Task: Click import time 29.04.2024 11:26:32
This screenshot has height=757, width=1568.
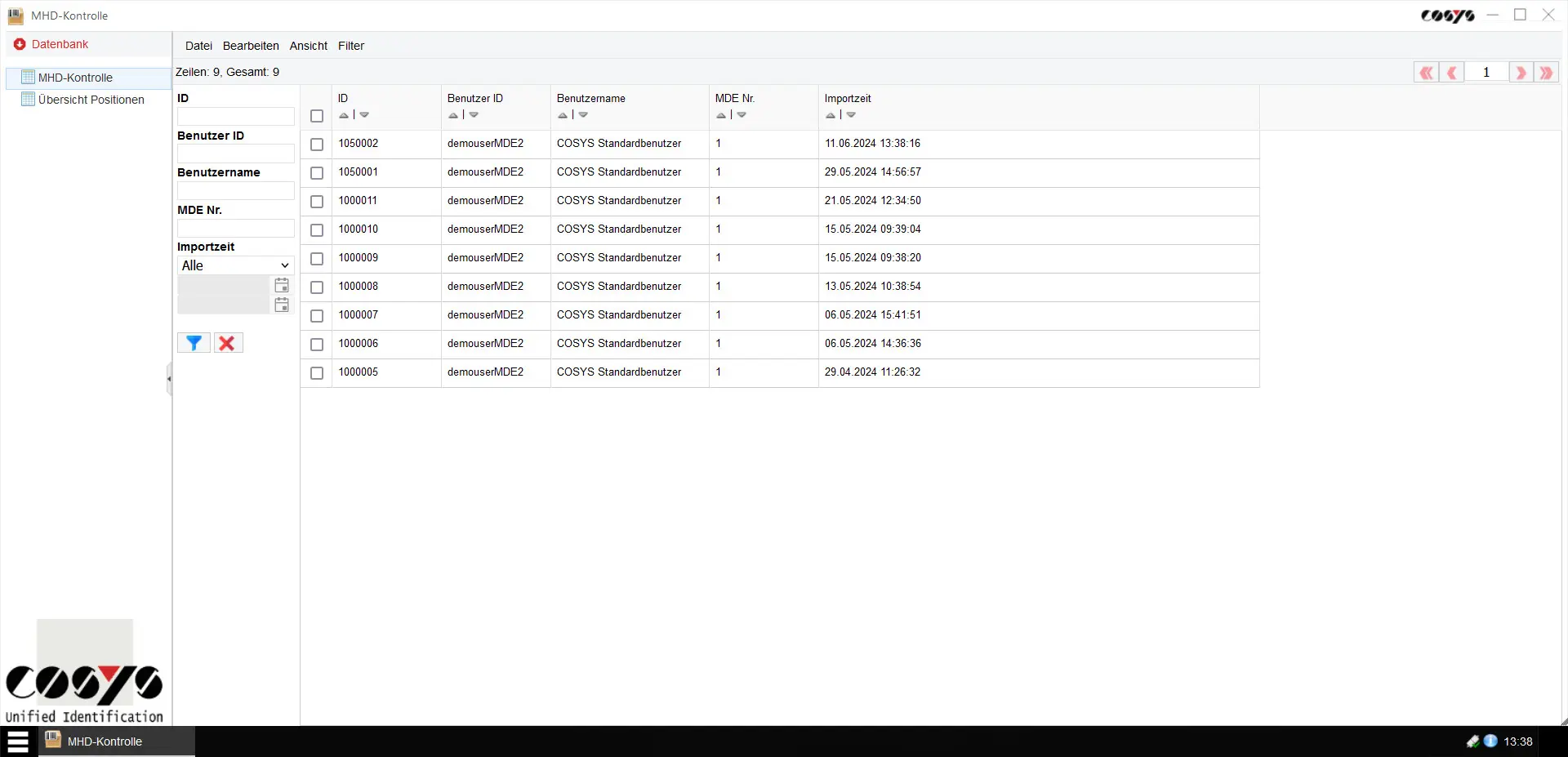Action: (x=872, y=372)
